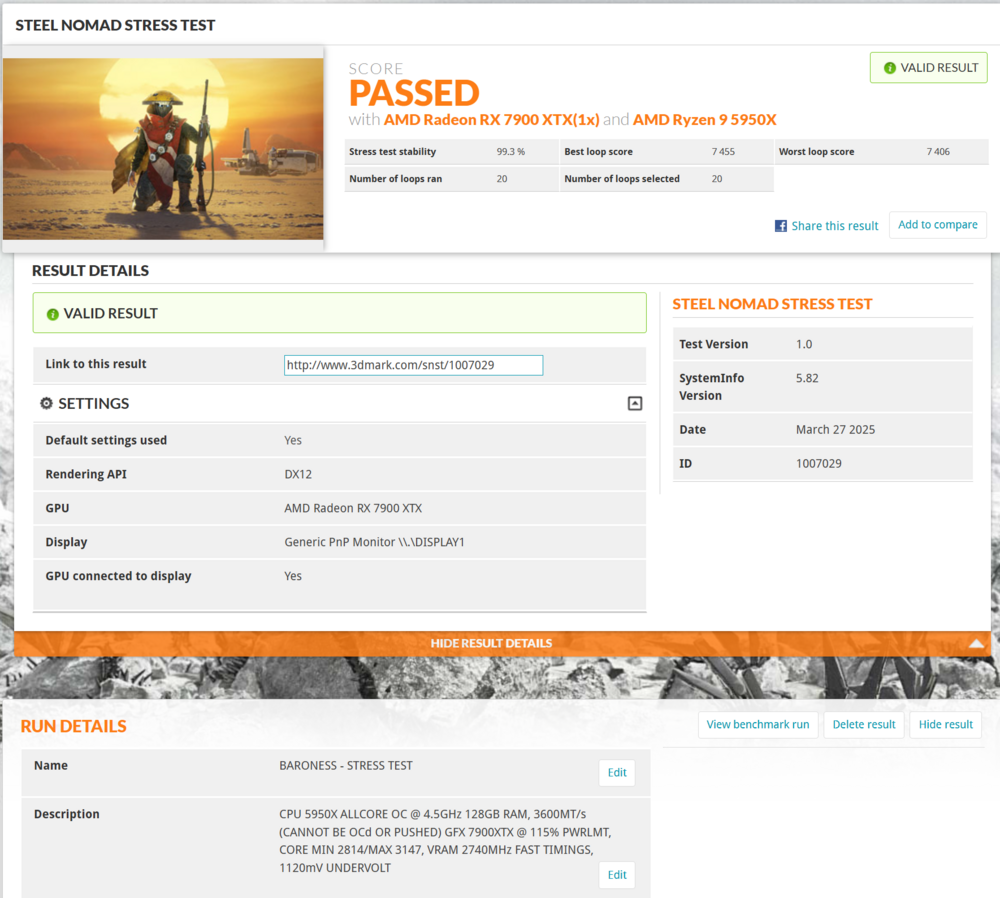Click the Facebook icon beside Share this result
This screenshot has width=1000, height=898.
click(x=781, y=226)
